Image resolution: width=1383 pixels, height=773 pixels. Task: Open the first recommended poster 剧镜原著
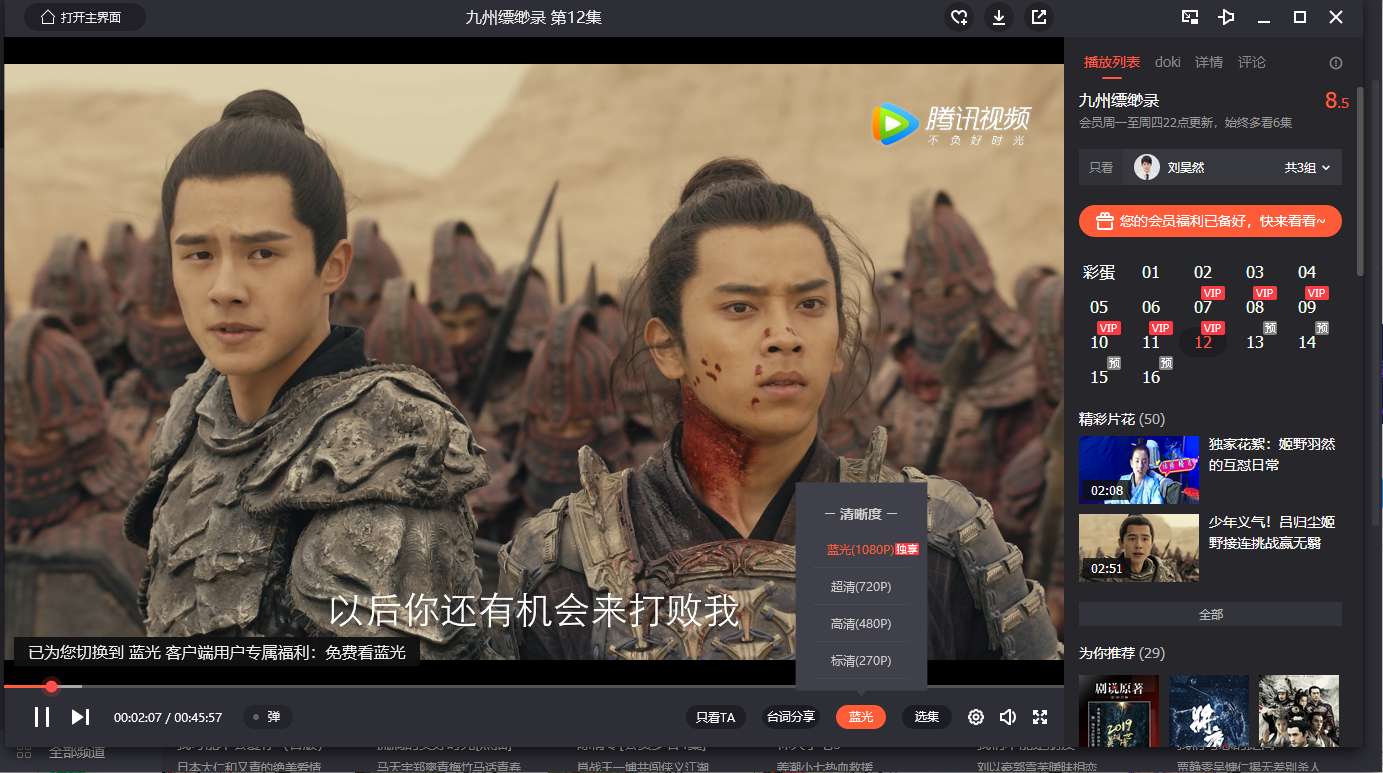click(x=1119, y=710)
